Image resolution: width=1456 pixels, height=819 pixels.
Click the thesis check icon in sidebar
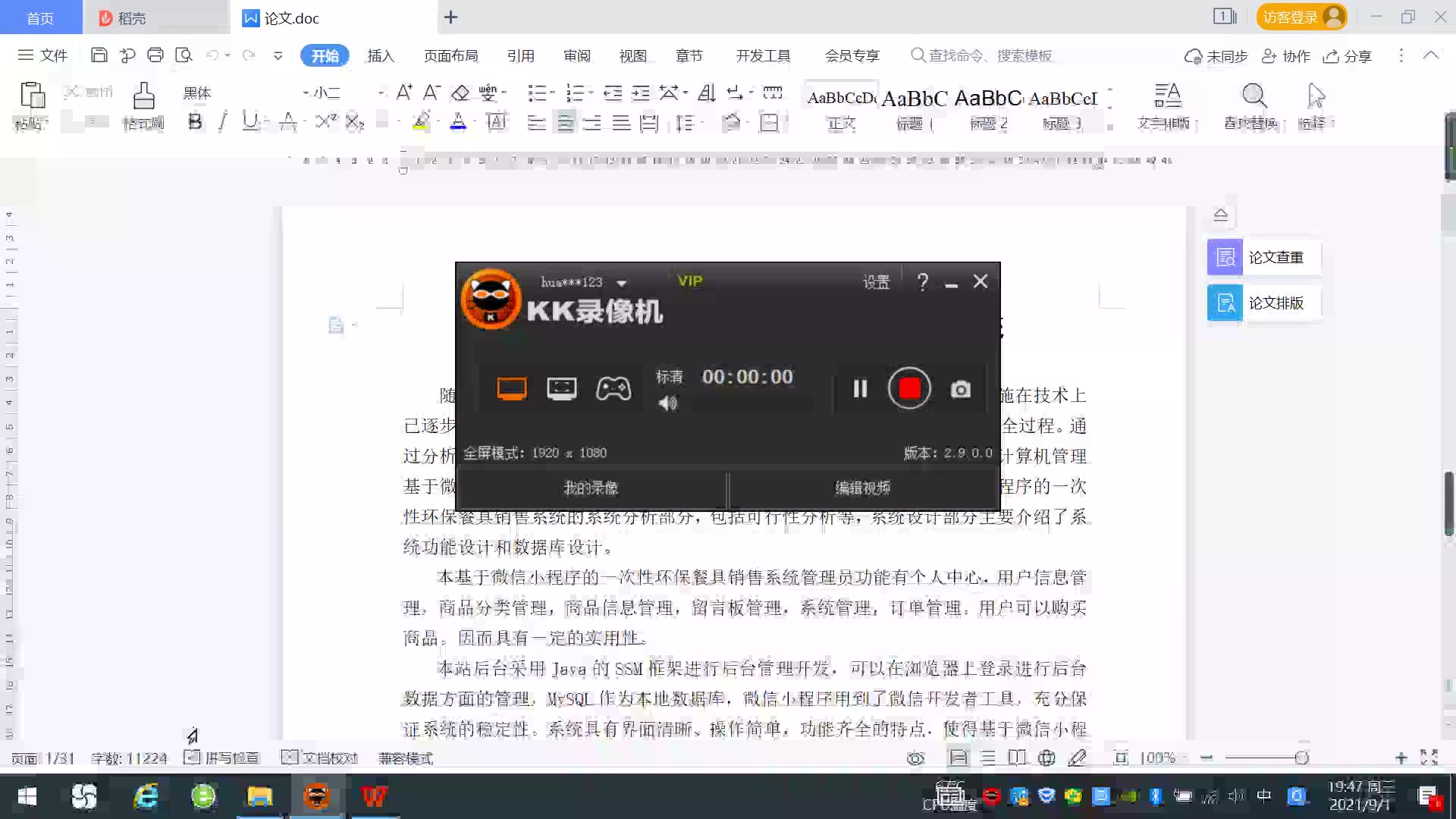[1225, 257]
